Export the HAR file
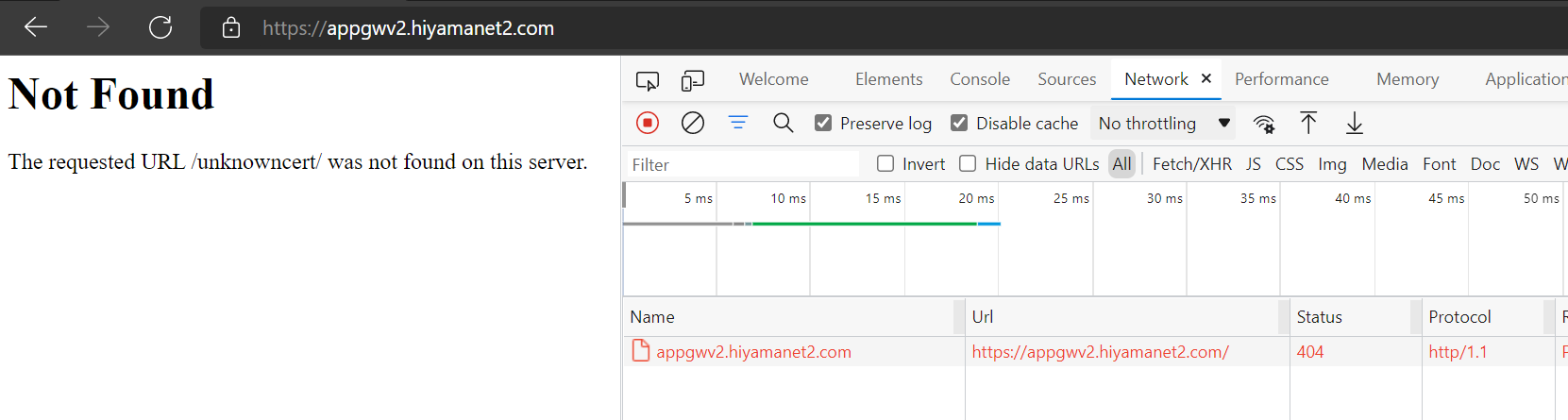Screen dimensions: 1568x420 (1355, 123)
